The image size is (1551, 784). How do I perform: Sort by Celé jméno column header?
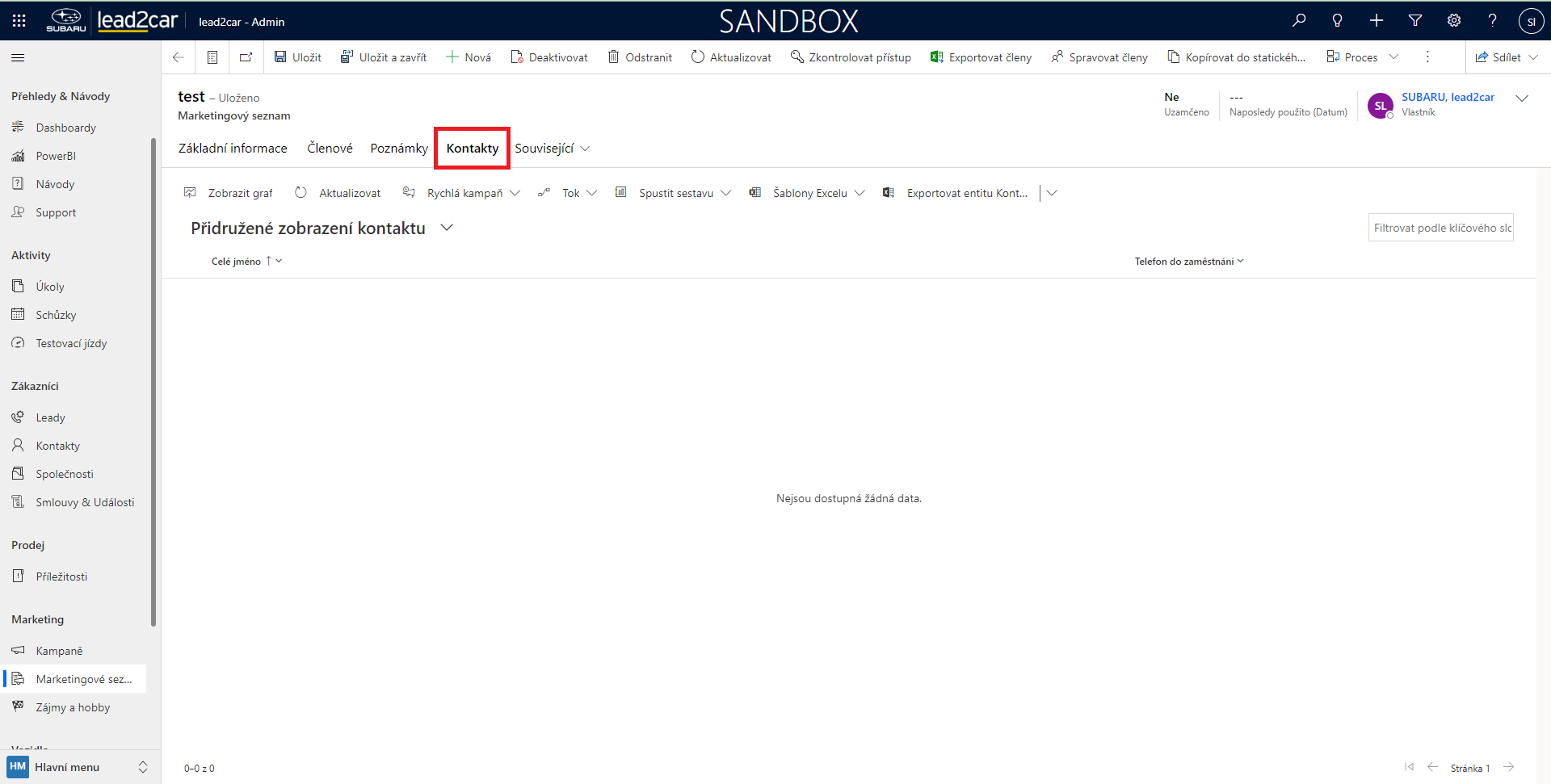click(236, 262)
